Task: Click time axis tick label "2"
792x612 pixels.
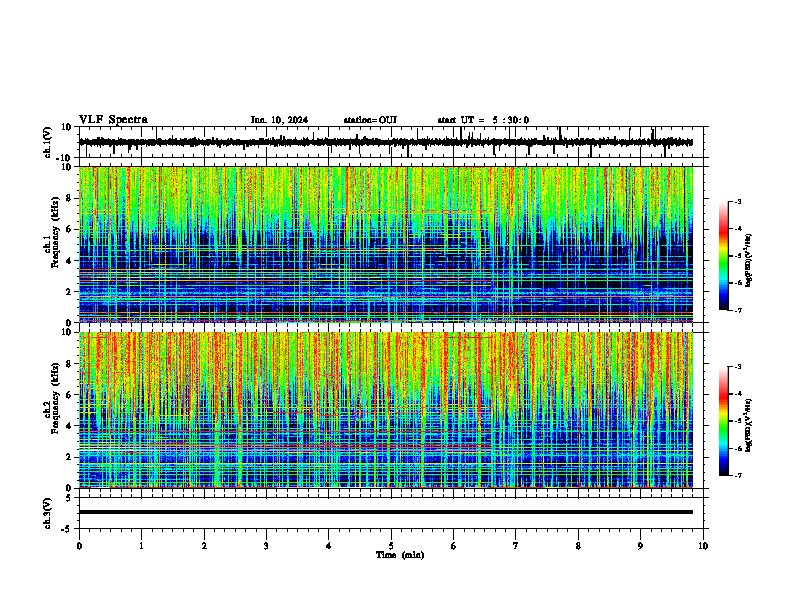Action: pyautogui.click(x=204, y=546)
